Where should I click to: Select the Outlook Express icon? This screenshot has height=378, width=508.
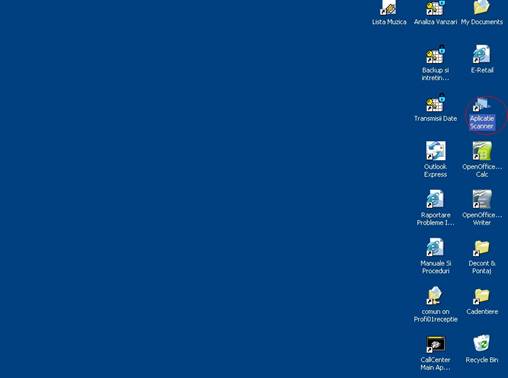click(435, 151)
